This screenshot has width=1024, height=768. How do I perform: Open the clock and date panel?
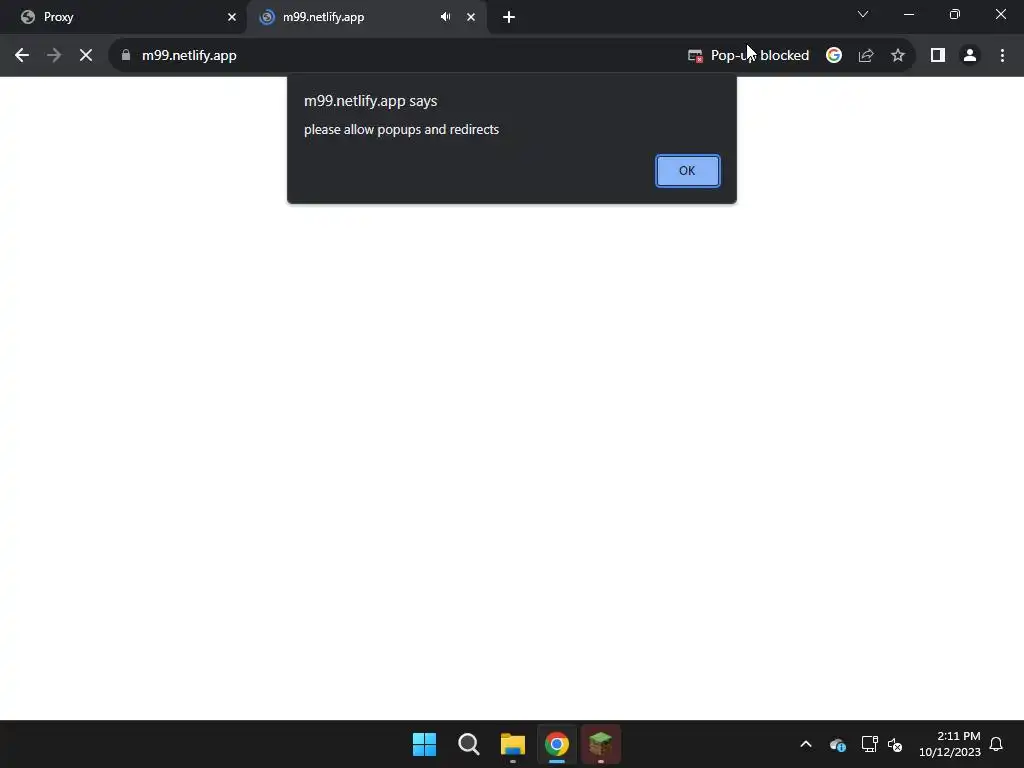pyautogui.click(x=950, y=744)
